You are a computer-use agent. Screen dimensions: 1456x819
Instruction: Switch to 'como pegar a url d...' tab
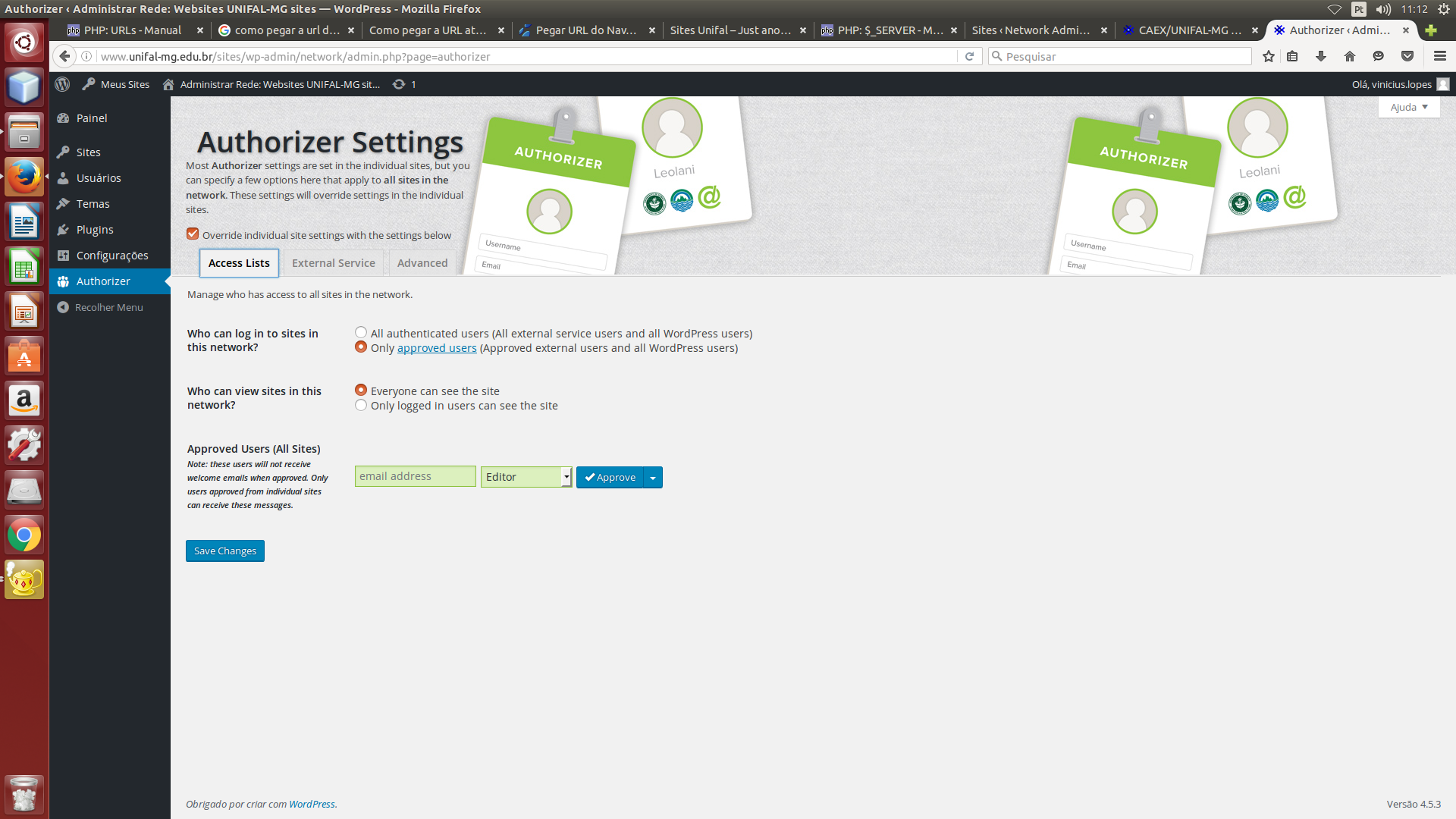coord(287,30)
